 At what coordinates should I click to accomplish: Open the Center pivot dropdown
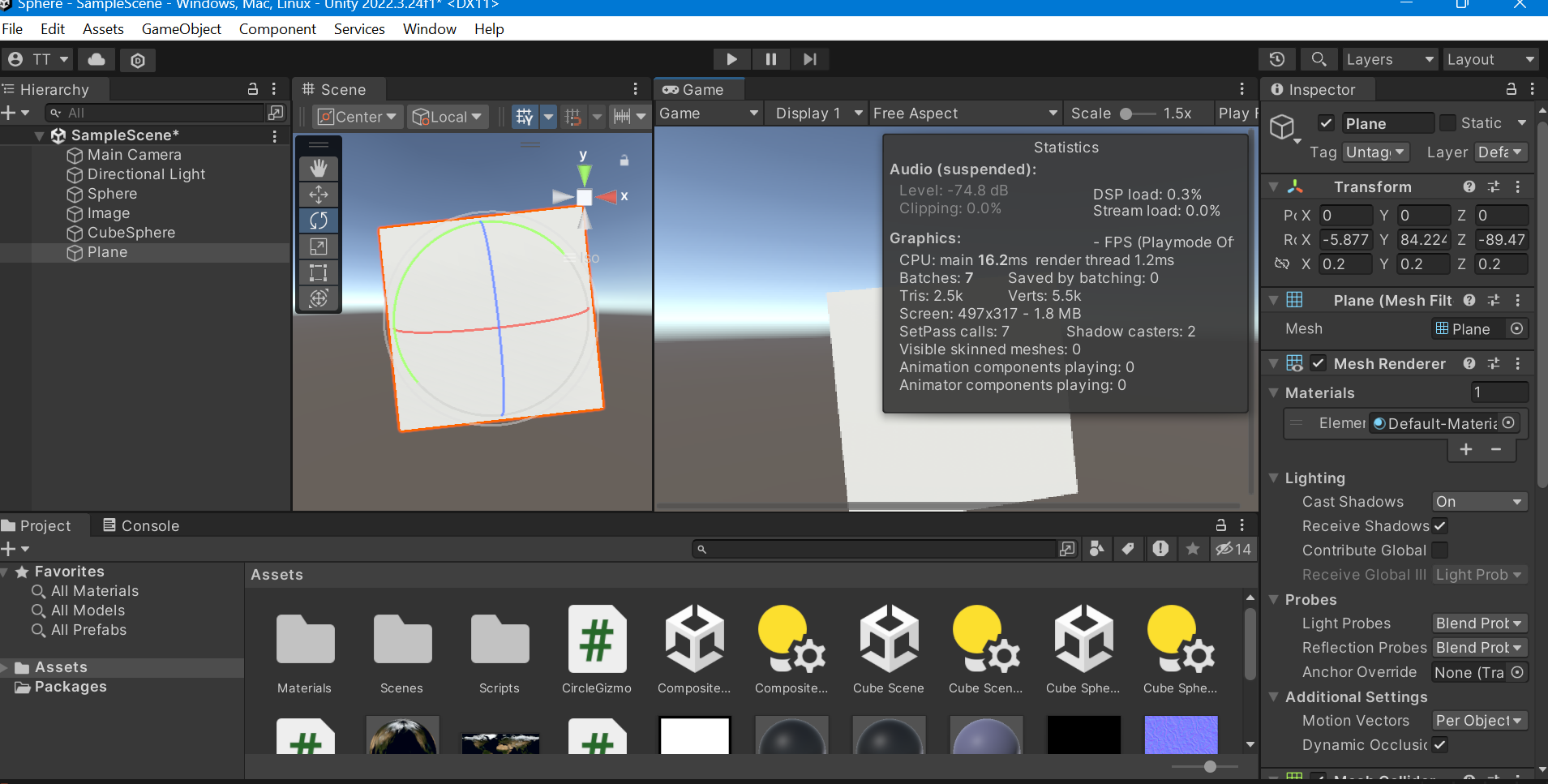(x=358, y=117)
